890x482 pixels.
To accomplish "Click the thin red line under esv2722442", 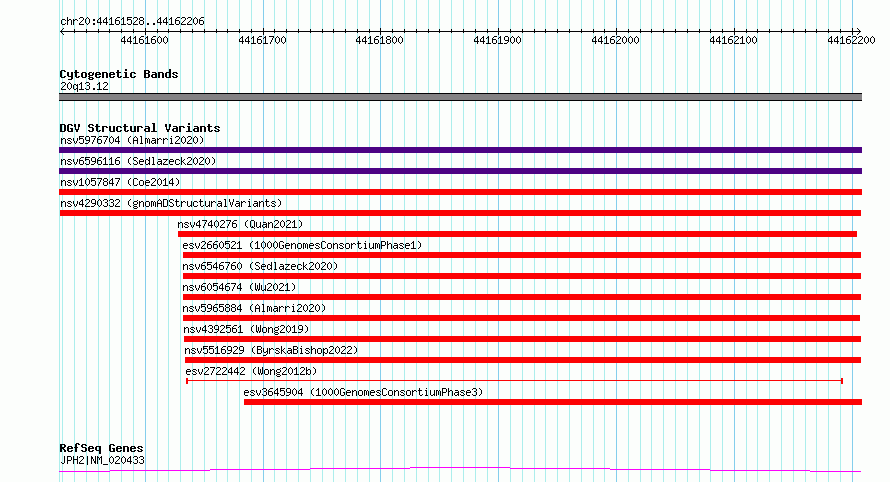I will point(514,381).
